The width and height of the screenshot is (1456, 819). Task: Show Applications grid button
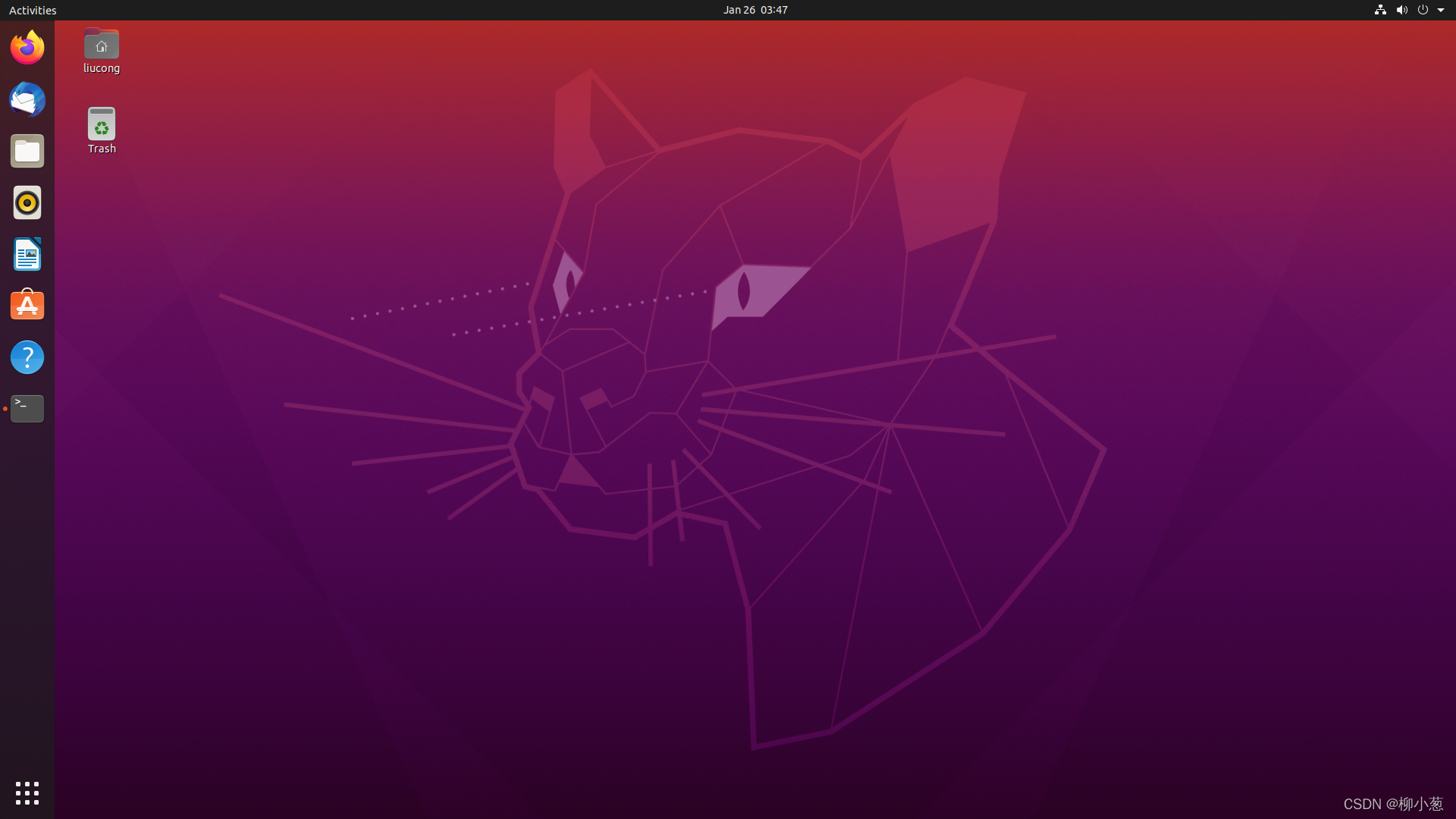(27, 793)
